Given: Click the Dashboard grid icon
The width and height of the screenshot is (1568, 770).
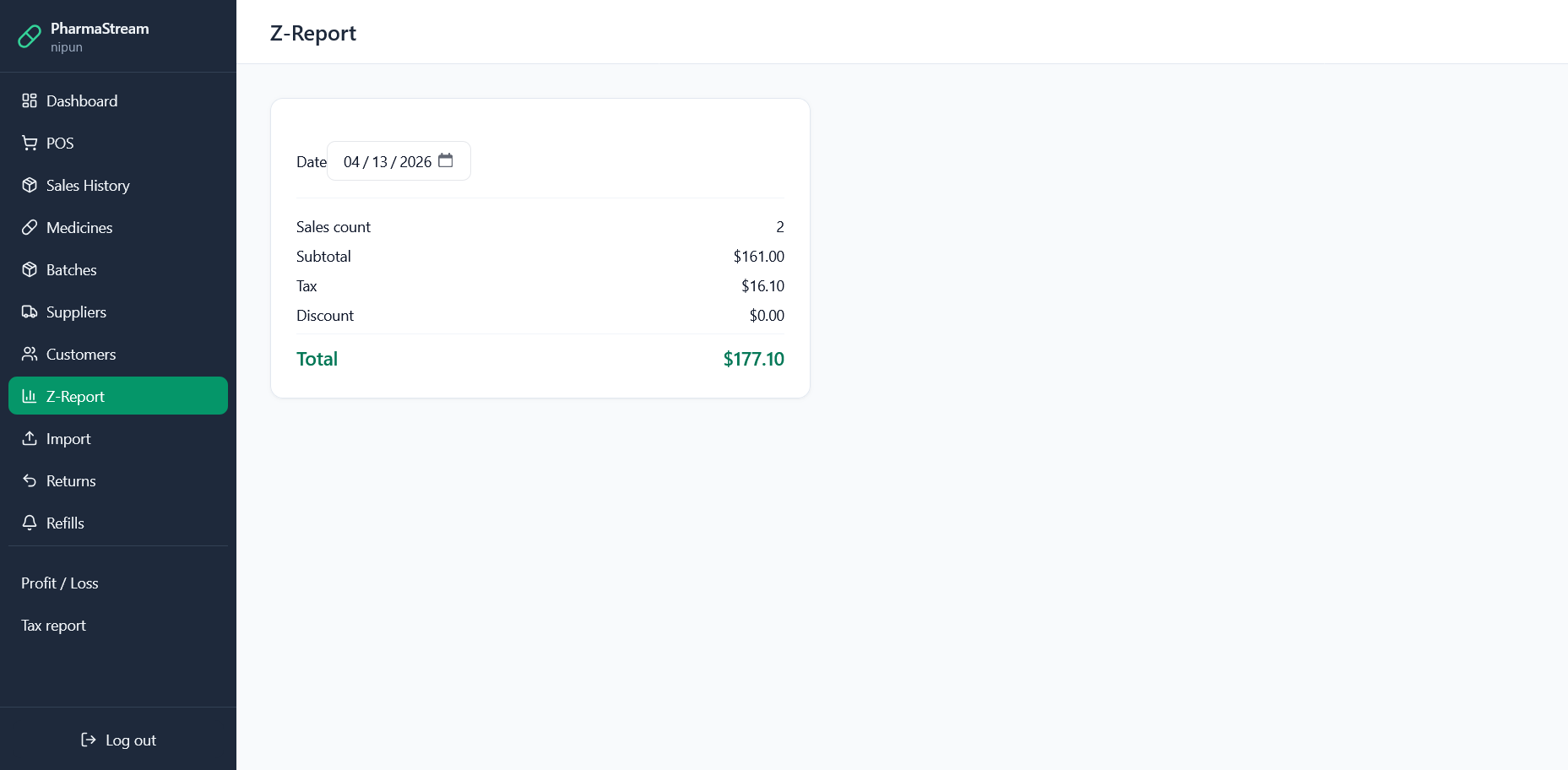Looking at the screenshot, I should [x=30, y=101].
